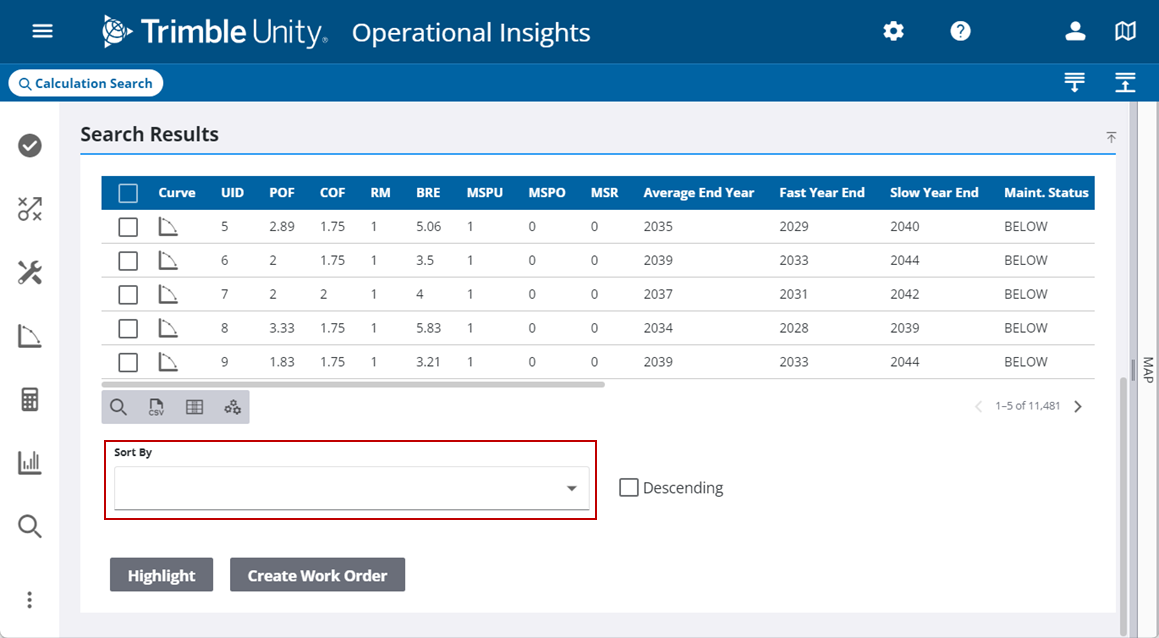Sort by Average End Year column header
Image resolution: width=1159 pixels, height=638 pixels.
698,193
